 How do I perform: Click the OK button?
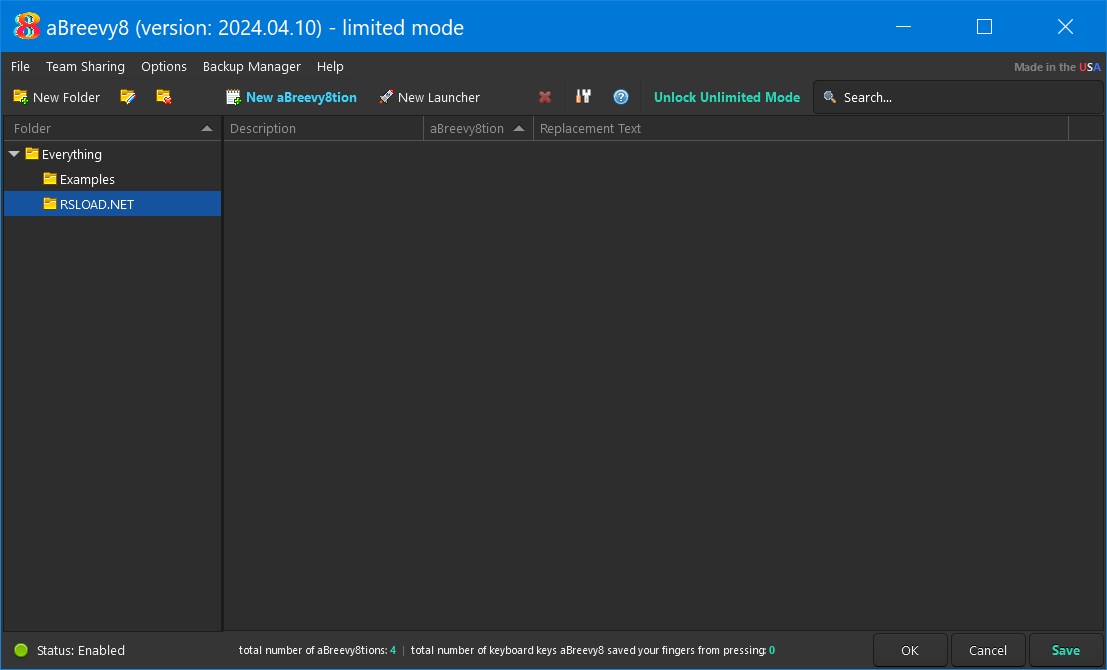(x=910, y=650)
